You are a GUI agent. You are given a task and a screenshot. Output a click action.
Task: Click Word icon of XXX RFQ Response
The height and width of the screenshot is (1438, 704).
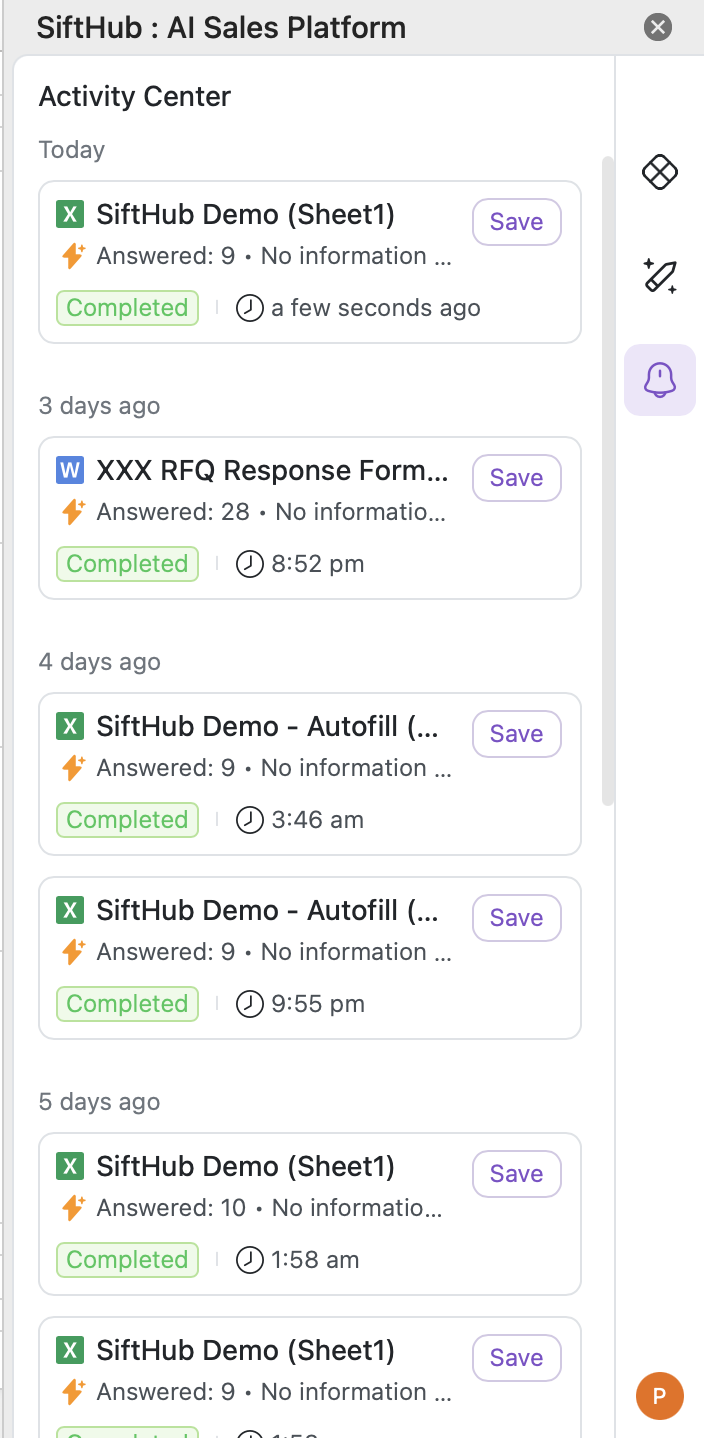tap(69, 470)
